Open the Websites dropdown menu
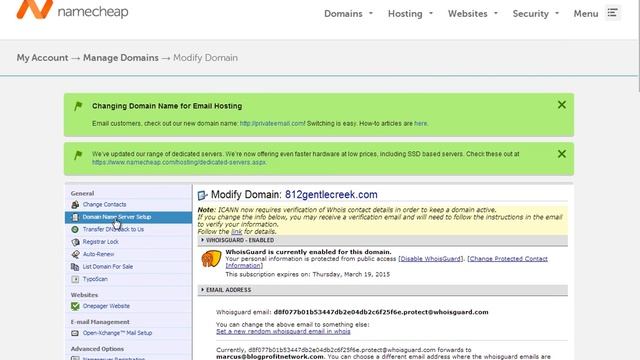The height and width of the screenshot is (360, 640). click(473, 13)
